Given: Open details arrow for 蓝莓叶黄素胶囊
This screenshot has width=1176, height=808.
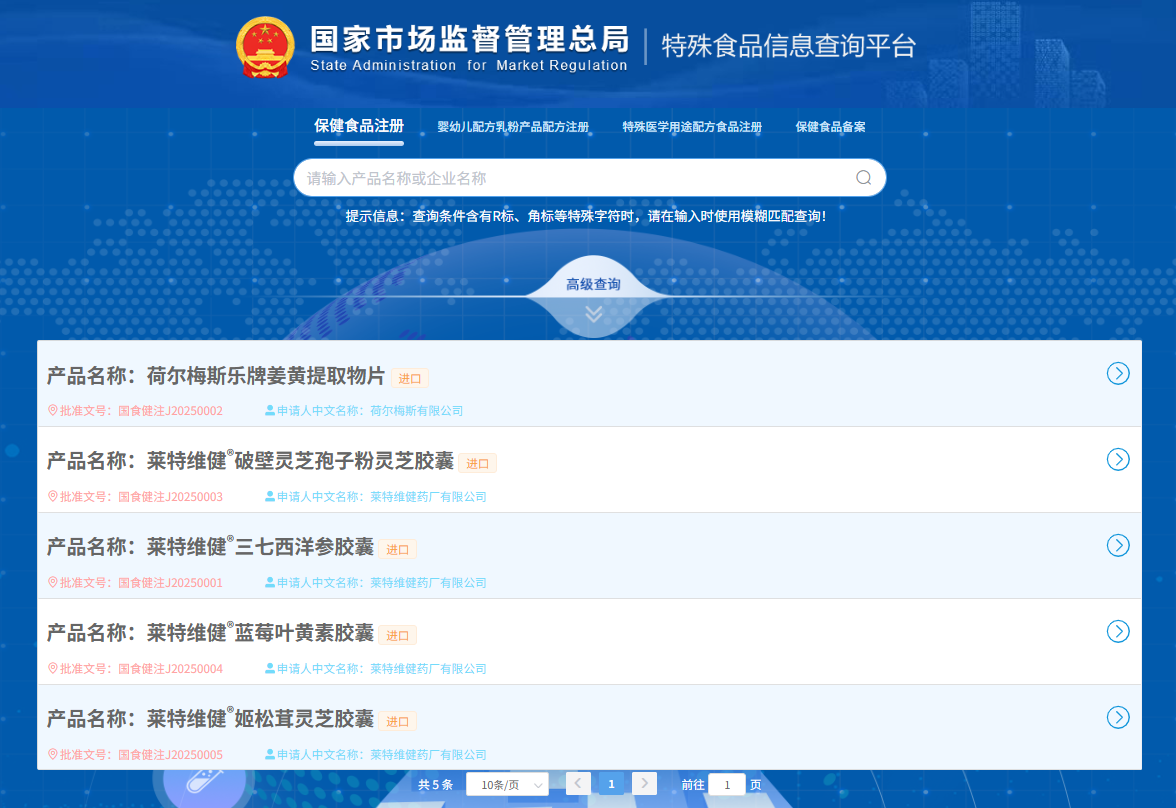Looking at the screenshot, I should (x=1118, y=632).
